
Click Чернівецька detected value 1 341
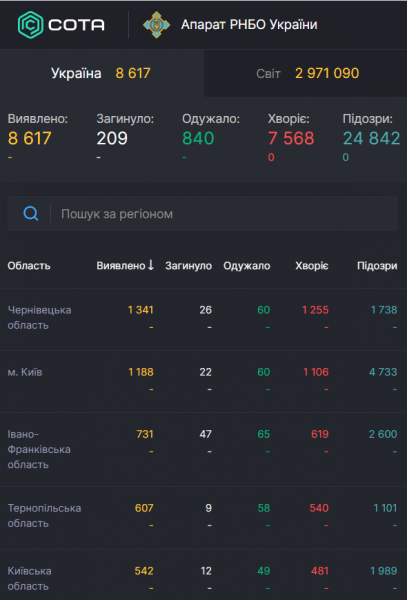tap(140, 310)
